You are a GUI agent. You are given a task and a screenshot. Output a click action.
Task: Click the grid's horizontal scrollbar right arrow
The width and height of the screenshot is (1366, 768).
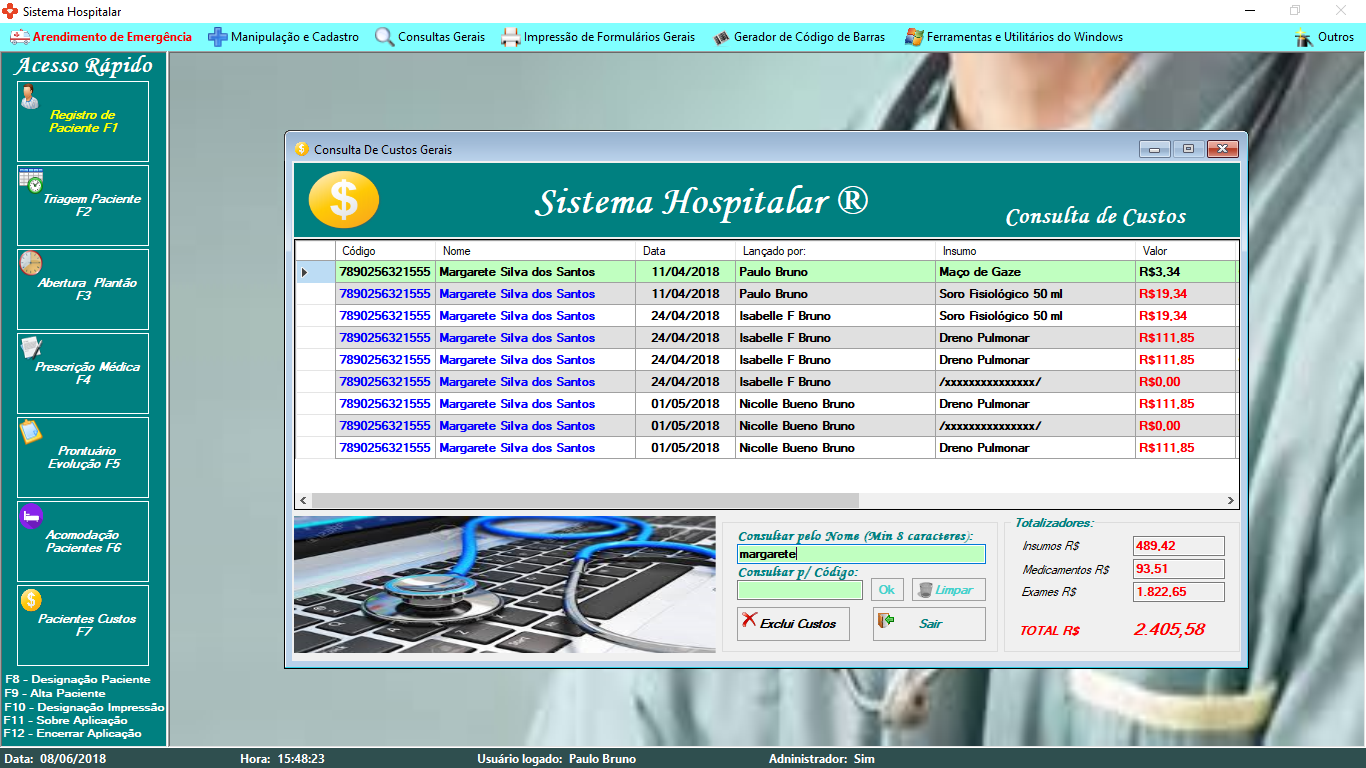tap(1231, 500)
